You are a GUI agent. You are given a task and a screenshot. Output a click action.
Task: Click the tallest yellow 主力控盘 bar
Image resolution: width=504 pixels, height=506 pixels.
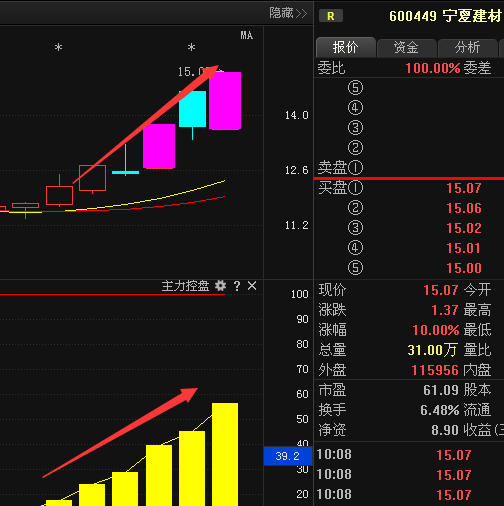pyautogui.click(x=225, y=454)
